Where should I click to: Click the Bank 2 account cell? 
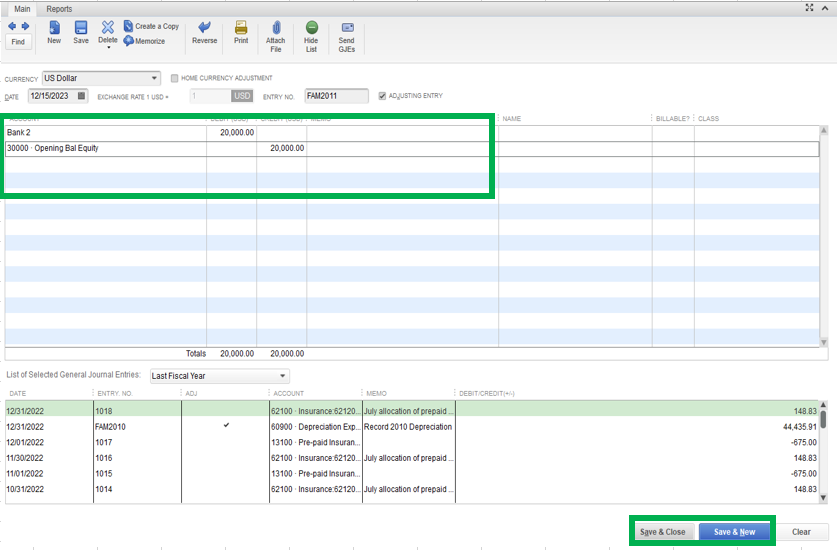(106, 132)
